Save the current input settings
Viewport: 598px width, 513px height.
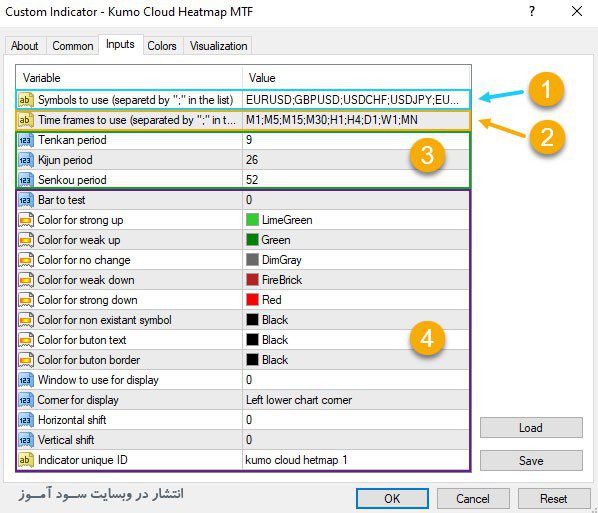[x=531, y=460]
